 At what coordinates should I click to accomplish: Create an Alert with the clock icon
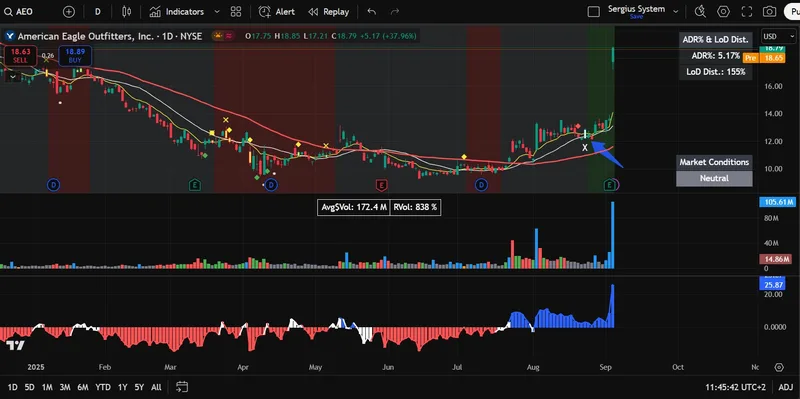[277, 11]
